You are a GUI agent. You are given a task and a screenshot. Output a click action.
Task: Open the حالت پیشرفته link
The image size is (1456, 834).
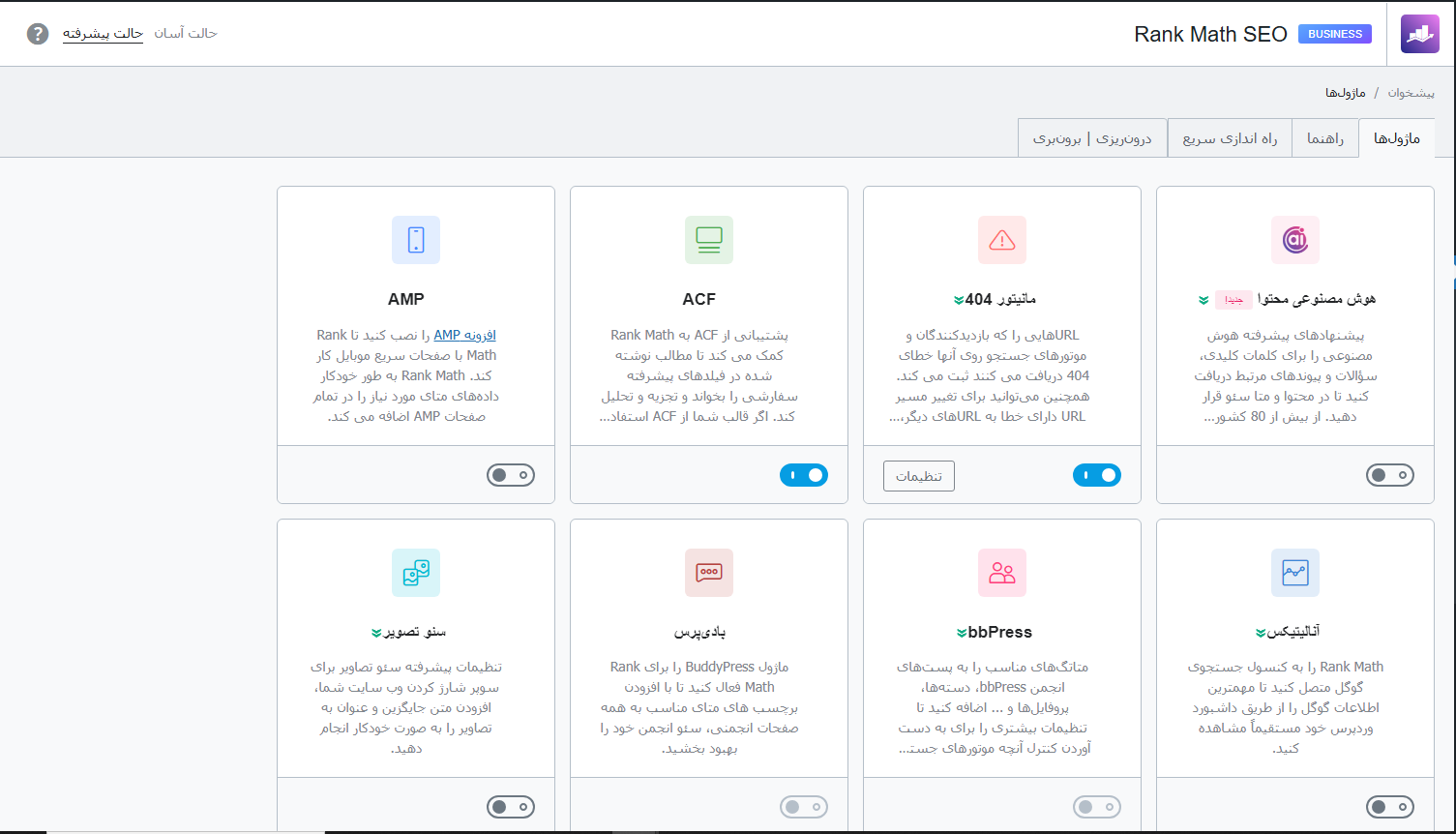point(103,34)
